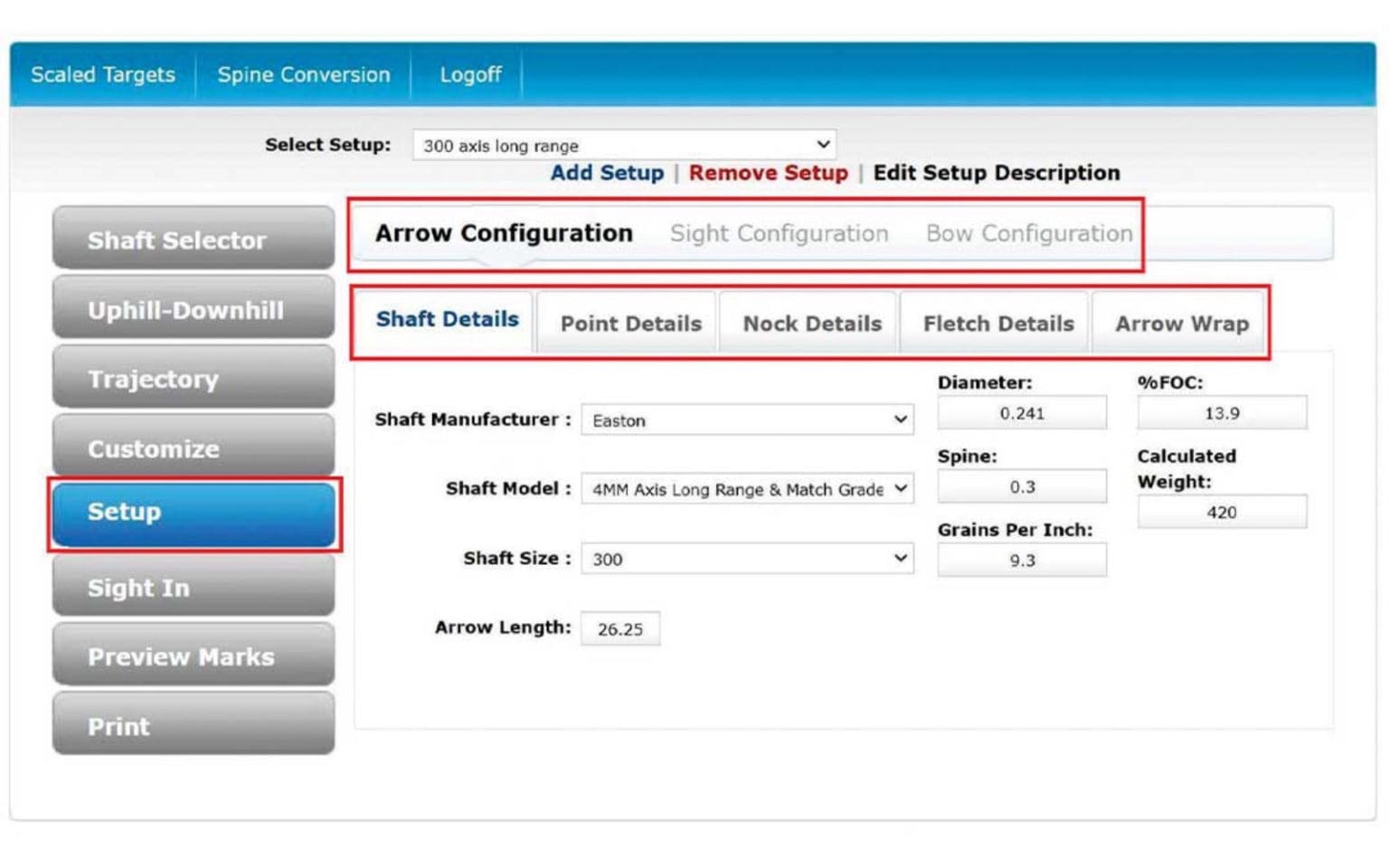1389x868 pixels.
Task: Switch to the Point Details tab
Action: coord(630,324)
